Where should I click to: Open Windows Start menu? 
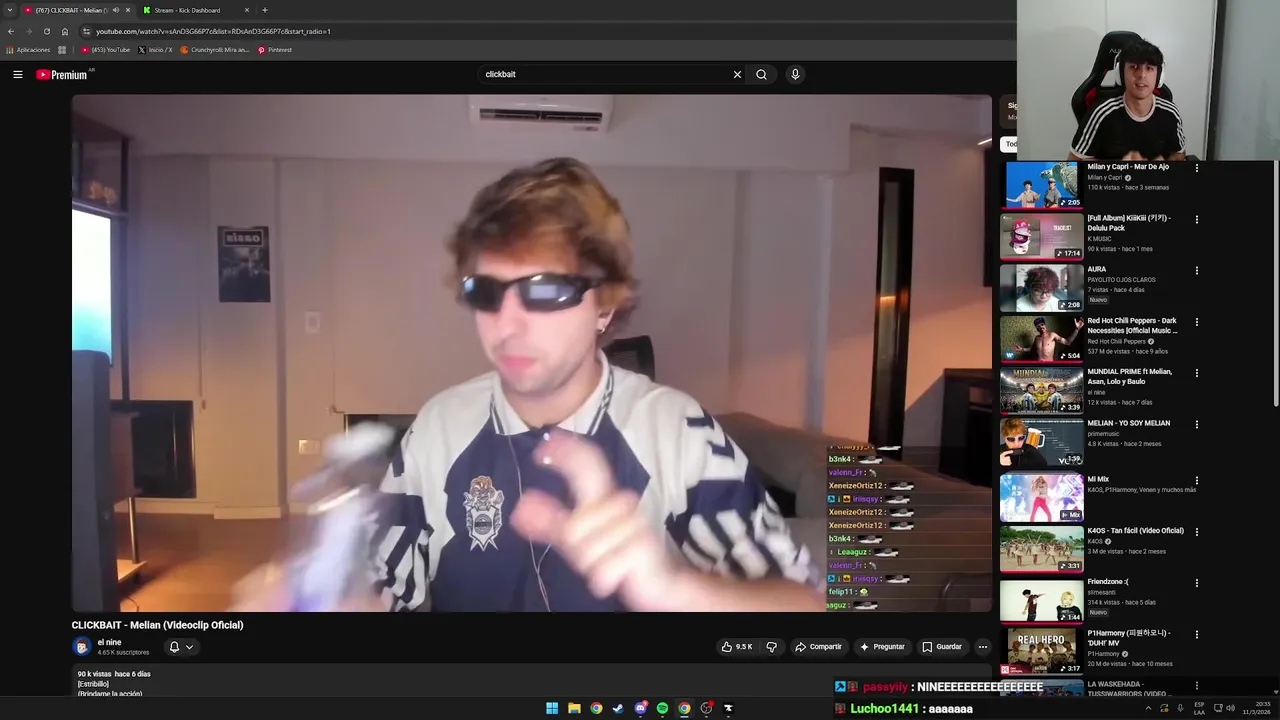point(552,708)
